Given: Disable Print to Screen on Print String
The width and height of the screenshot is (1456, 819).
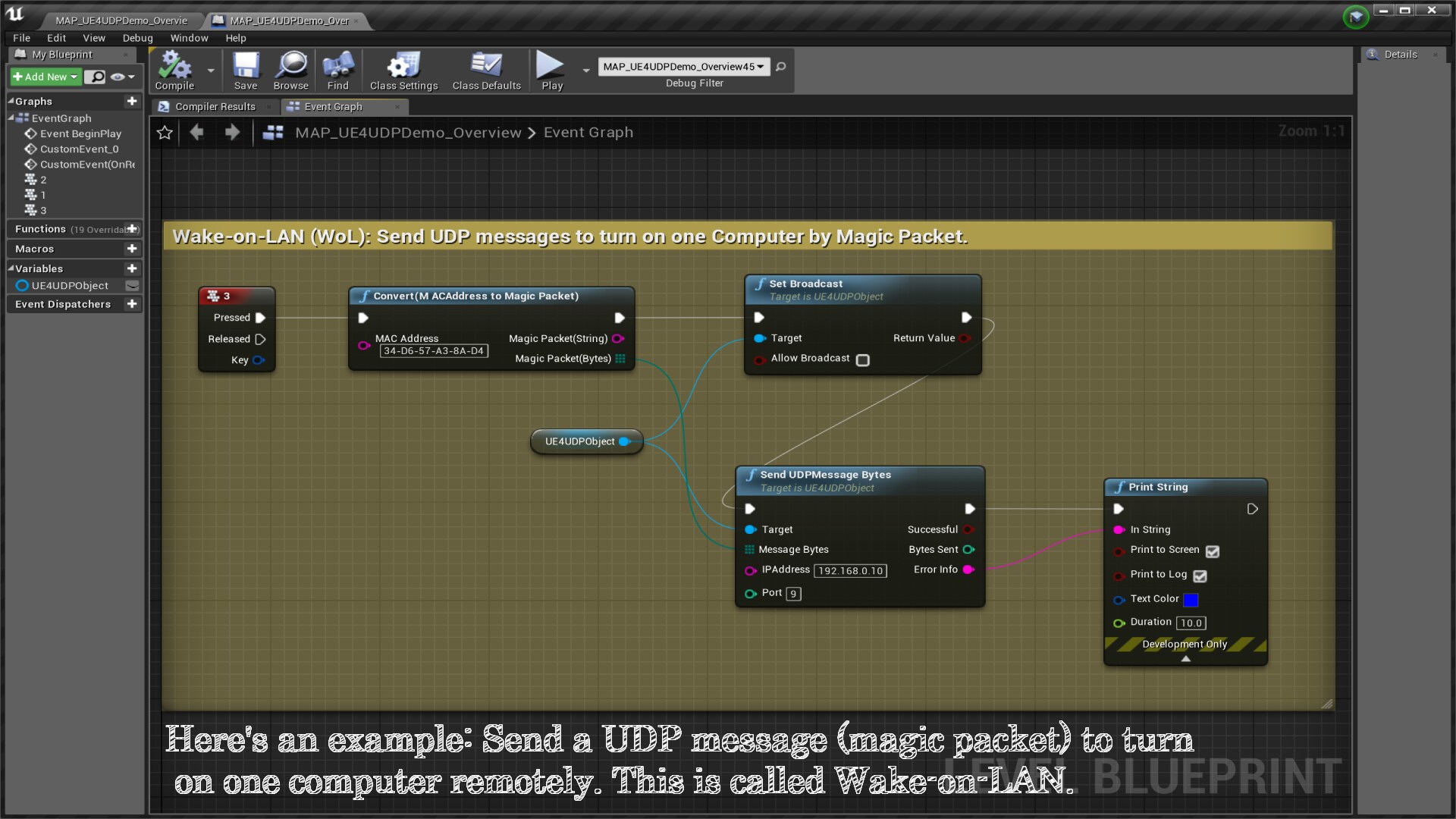Looking at the screenshot, I should [x=1212, y=551].
